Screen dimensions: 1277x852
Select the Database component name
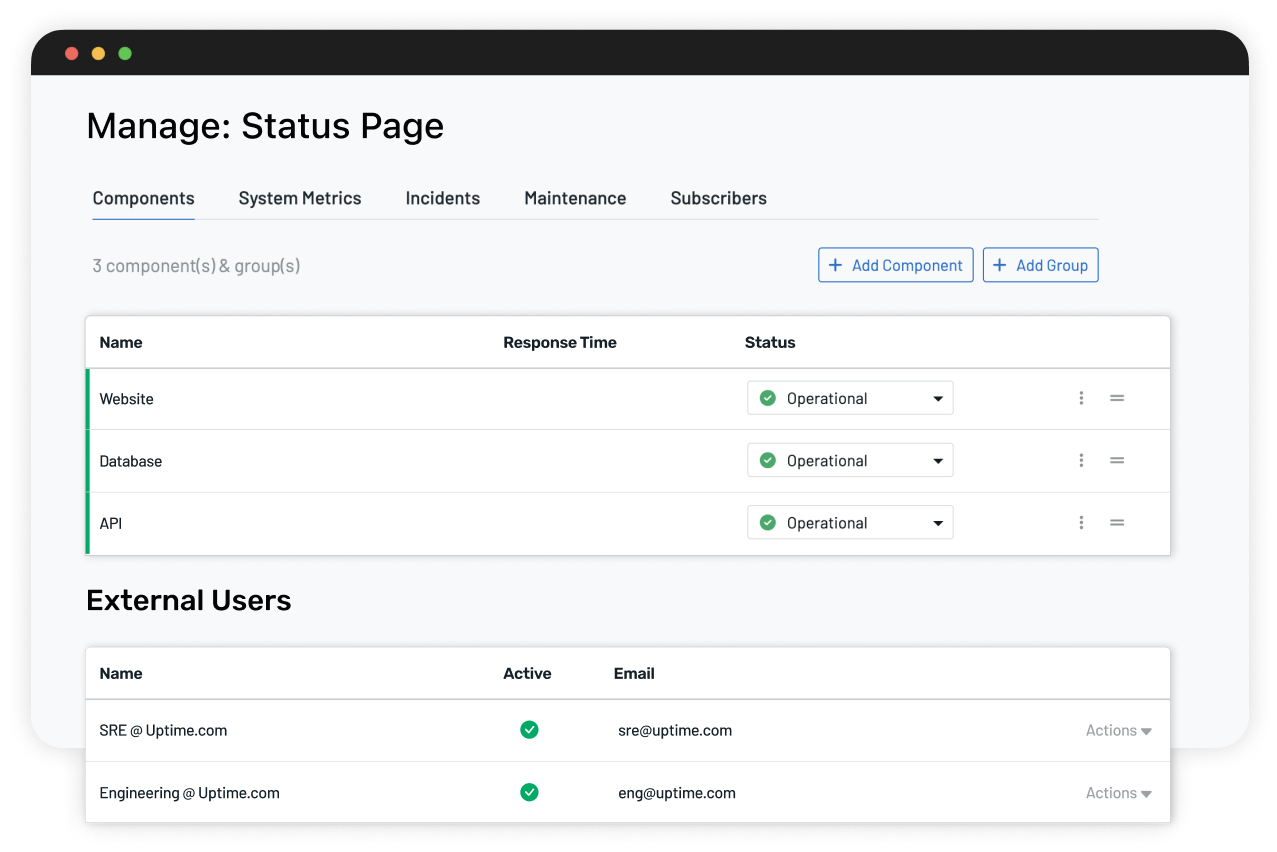130,461
